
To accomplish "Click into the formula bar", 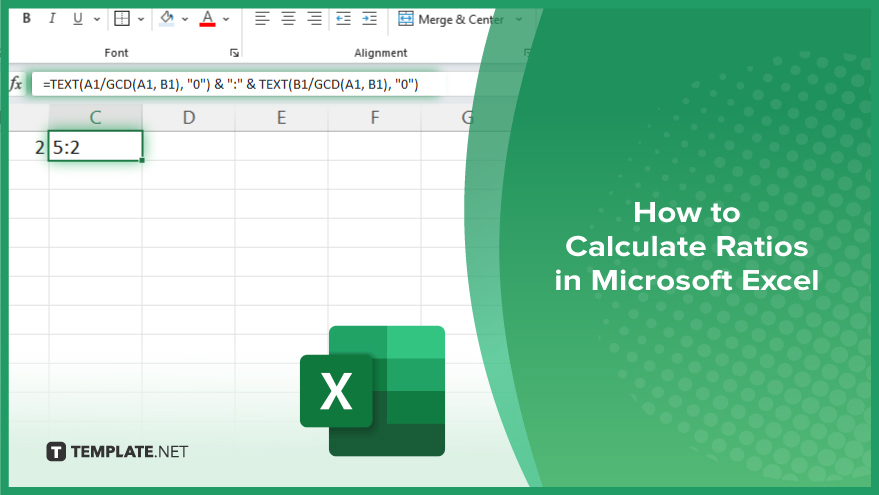I will click(239, 85).
